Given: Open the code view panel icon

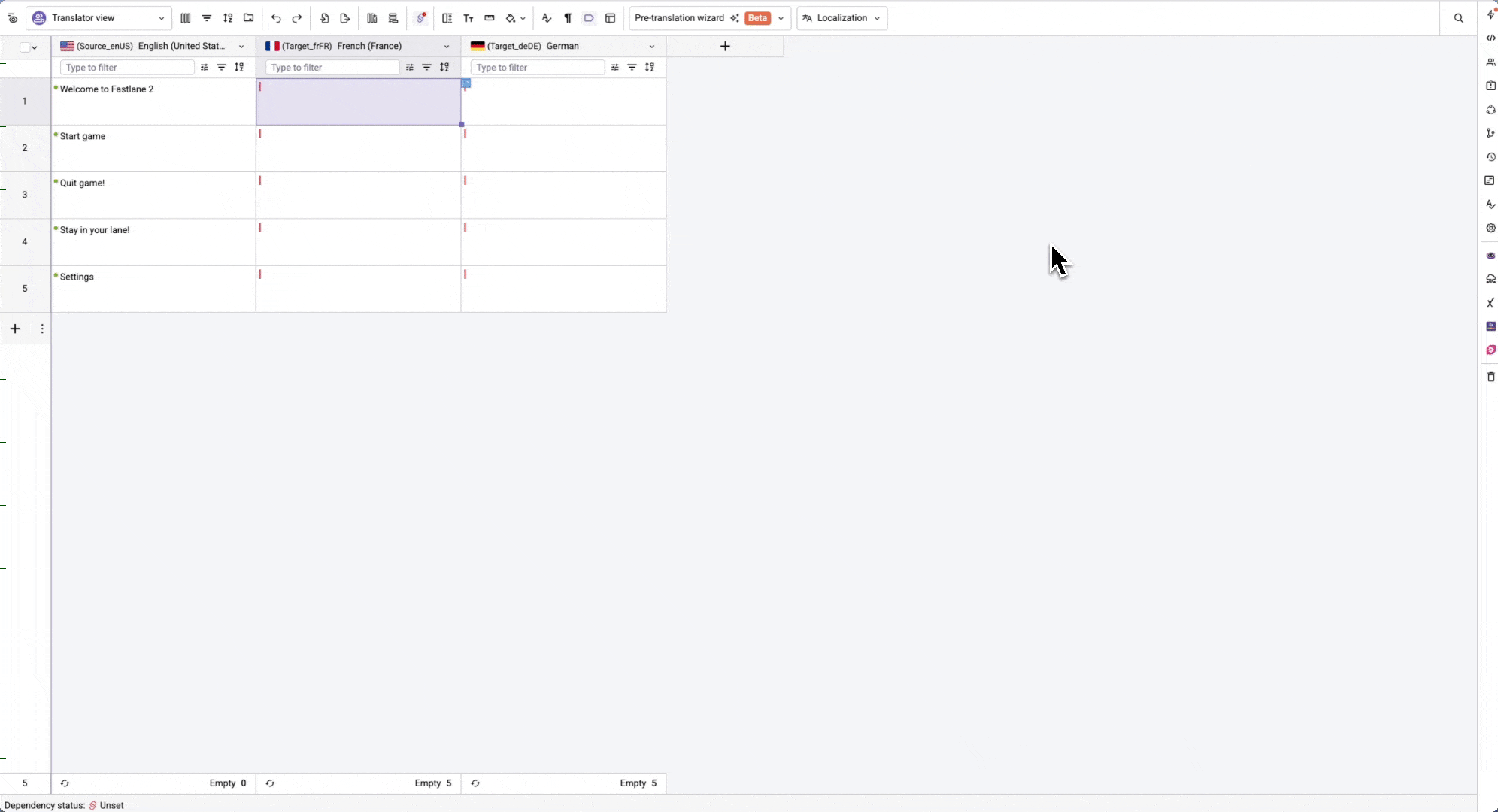Looking at the screenshot, I should 1491,37.
